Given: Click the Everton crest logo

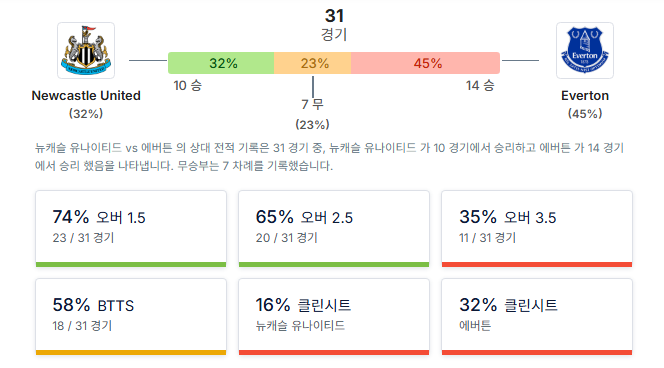Looking at the screenshot, I should (x=585, y=50).
